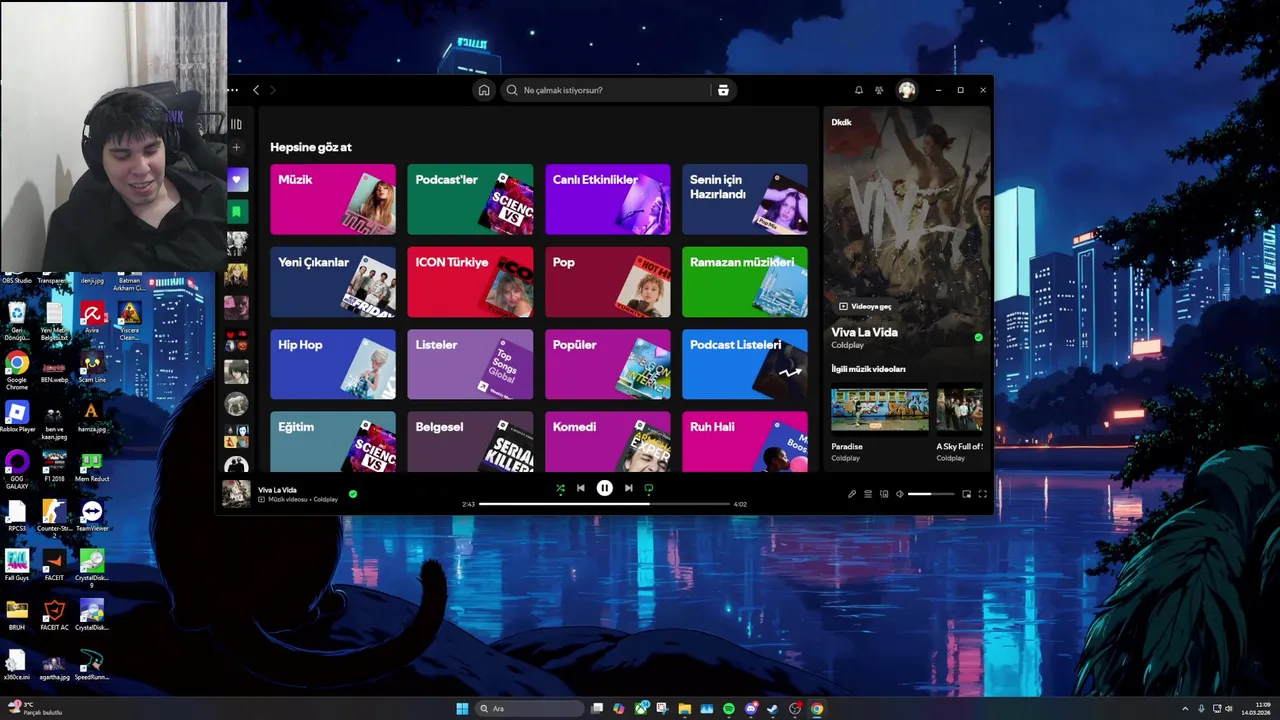Open ICON Türkiye category
Image resolution: width=1280 pixels, height=720 pixels.
[x=470, y=282]
